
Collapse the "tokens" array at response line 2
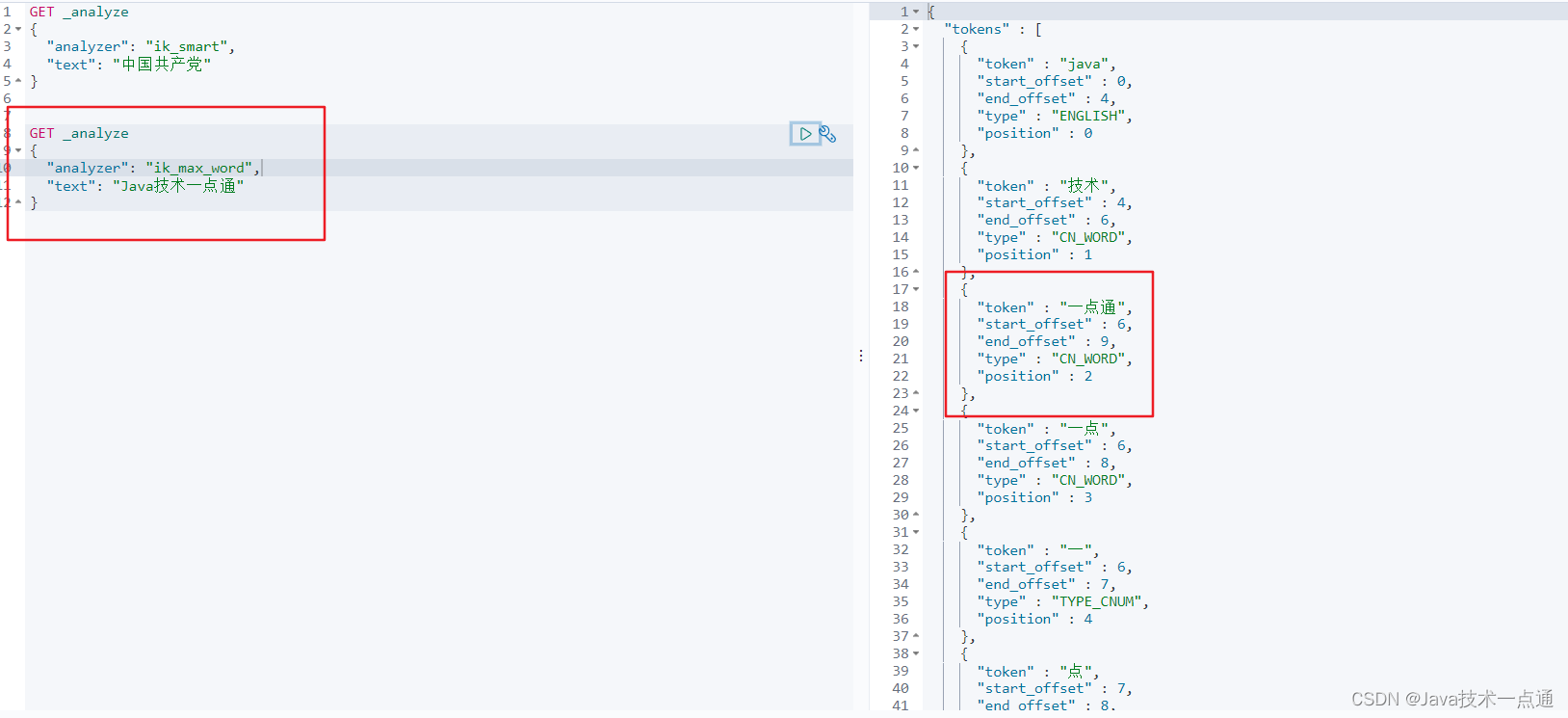(x=916, y=29)
